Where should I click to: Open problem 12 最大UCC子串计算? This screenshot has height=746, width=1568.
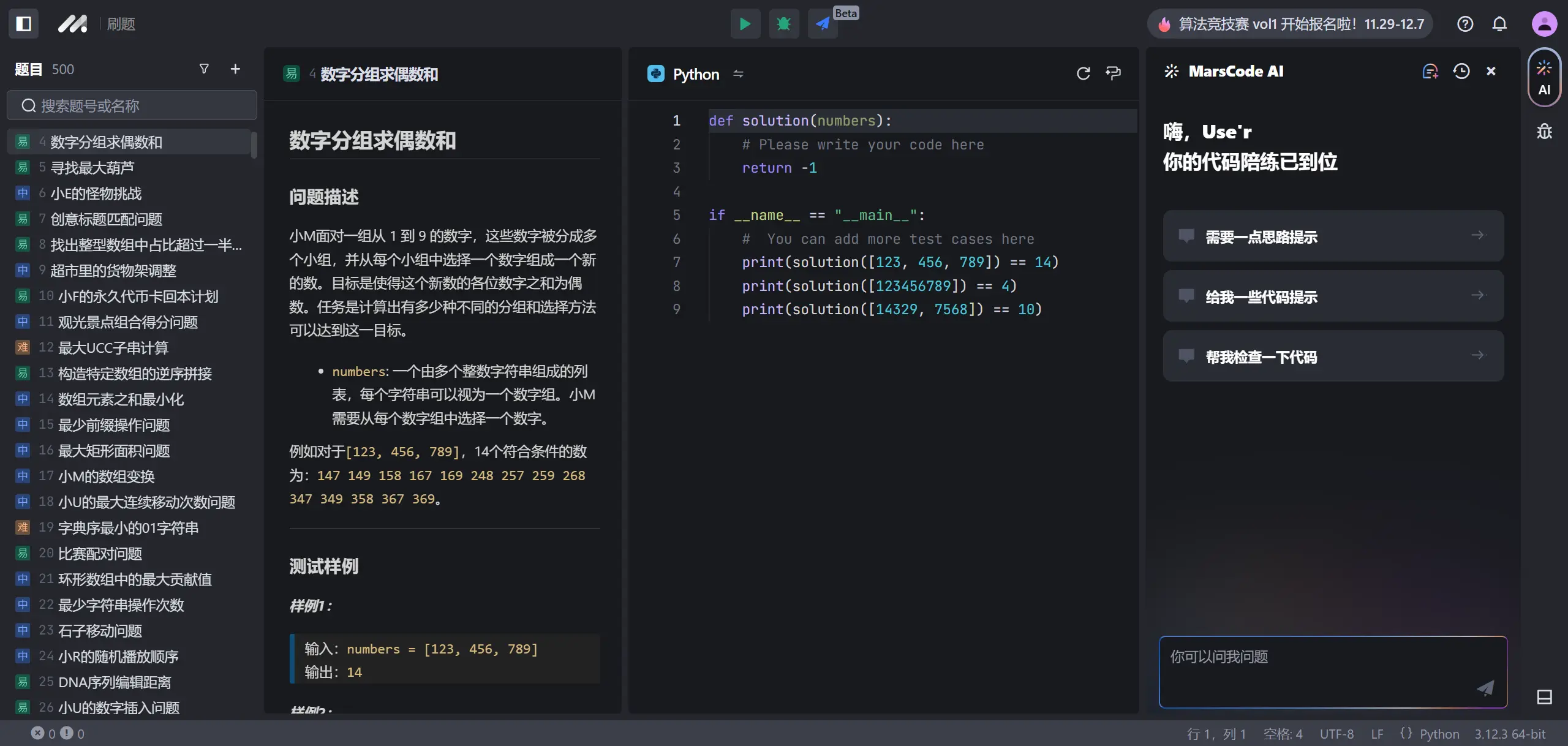coord(129,348)
